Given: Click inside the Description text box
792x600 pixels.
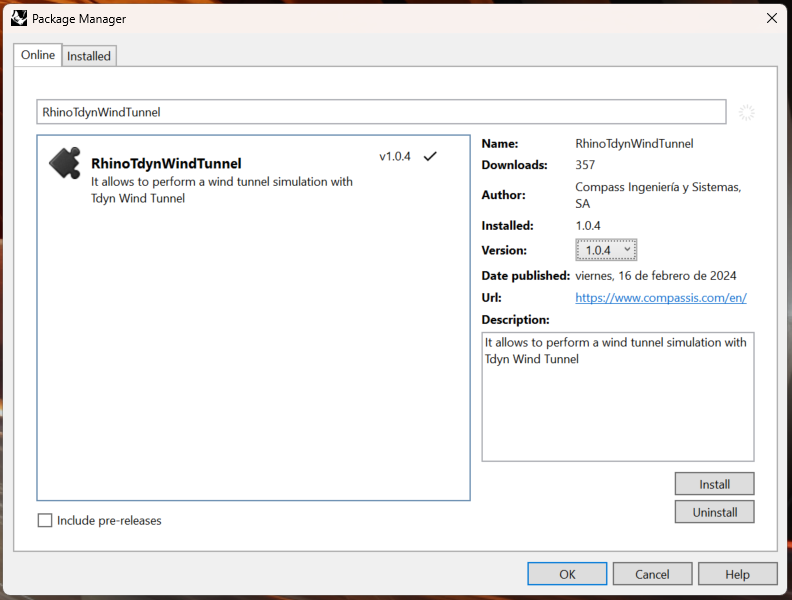Looking at the screenshot, I should (x=618, y=396).
